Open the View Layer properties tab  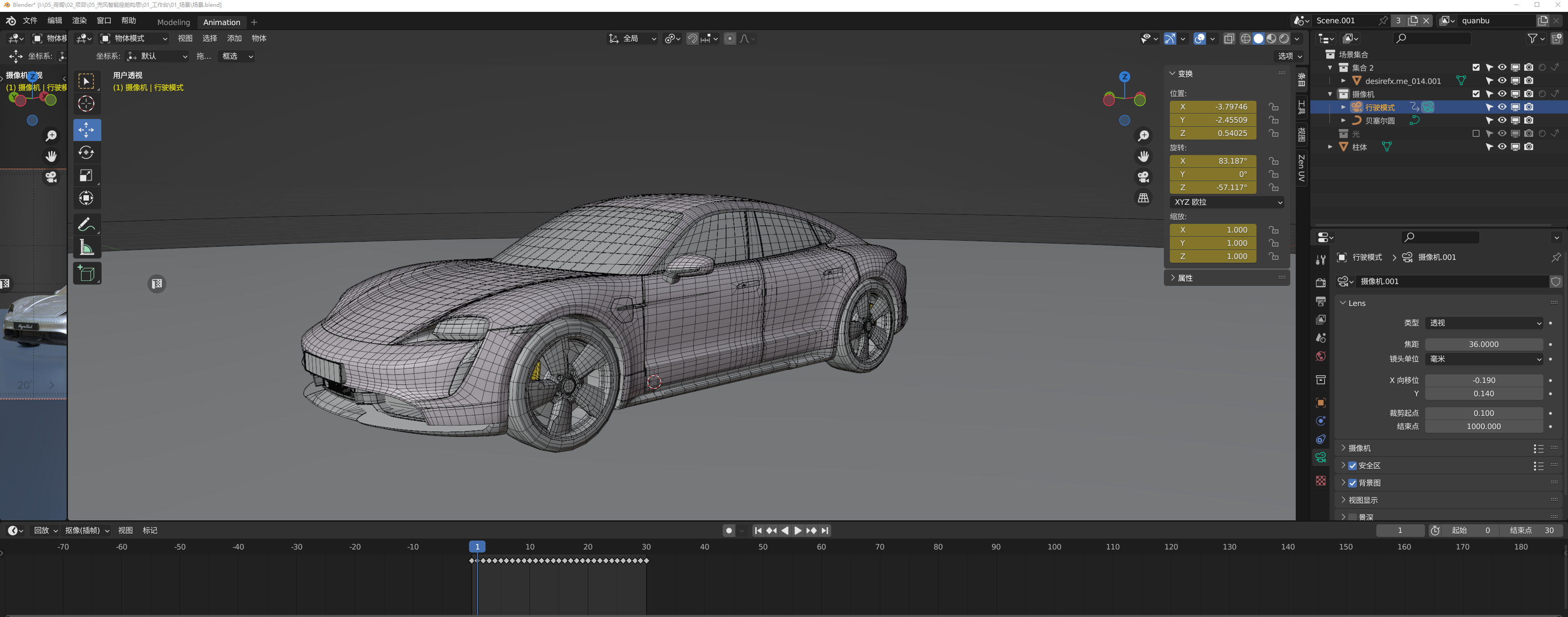(1320, 320)
